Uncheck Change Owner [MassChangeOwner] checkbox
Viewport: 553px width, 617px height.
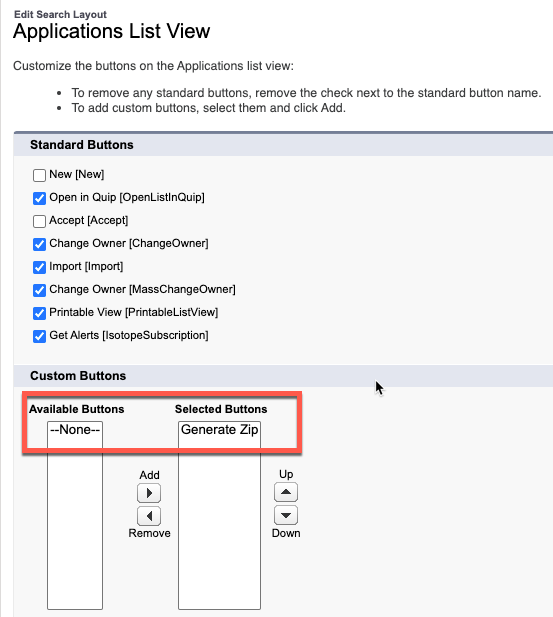pyautogui.click(x=39, y=290)
